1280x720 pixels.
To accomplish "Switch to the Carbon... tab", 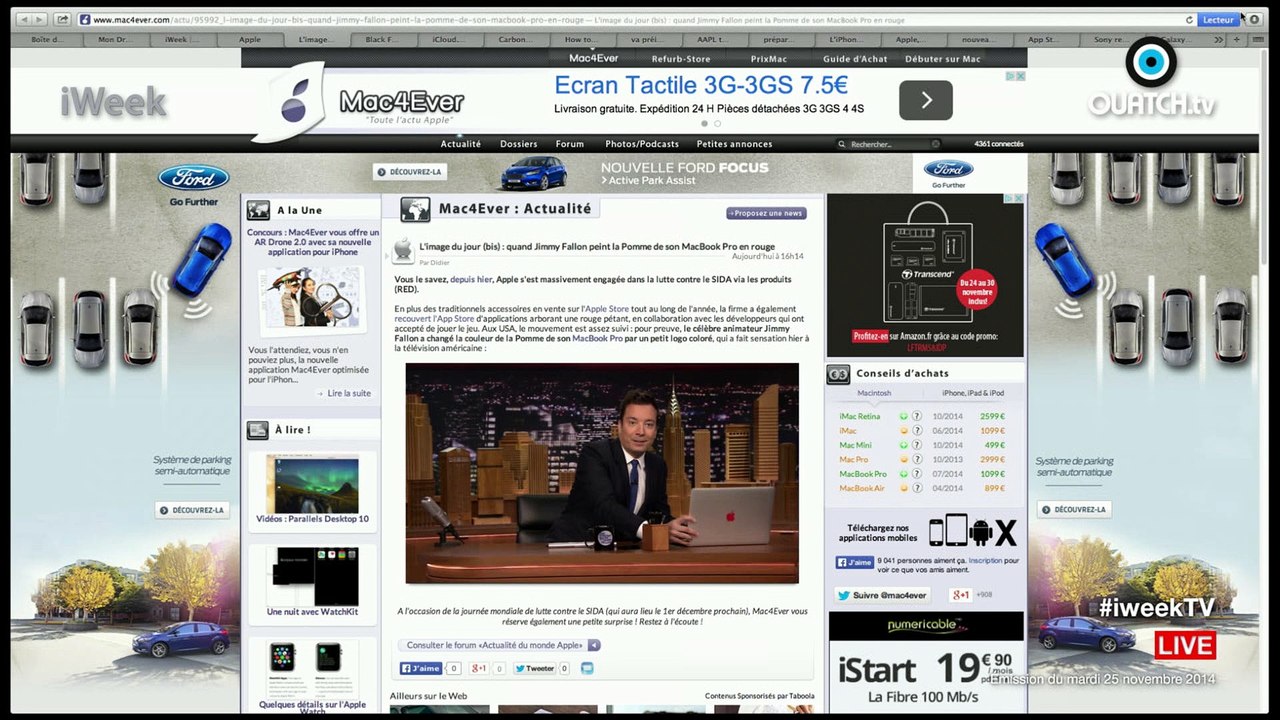I will pos(515,40).
